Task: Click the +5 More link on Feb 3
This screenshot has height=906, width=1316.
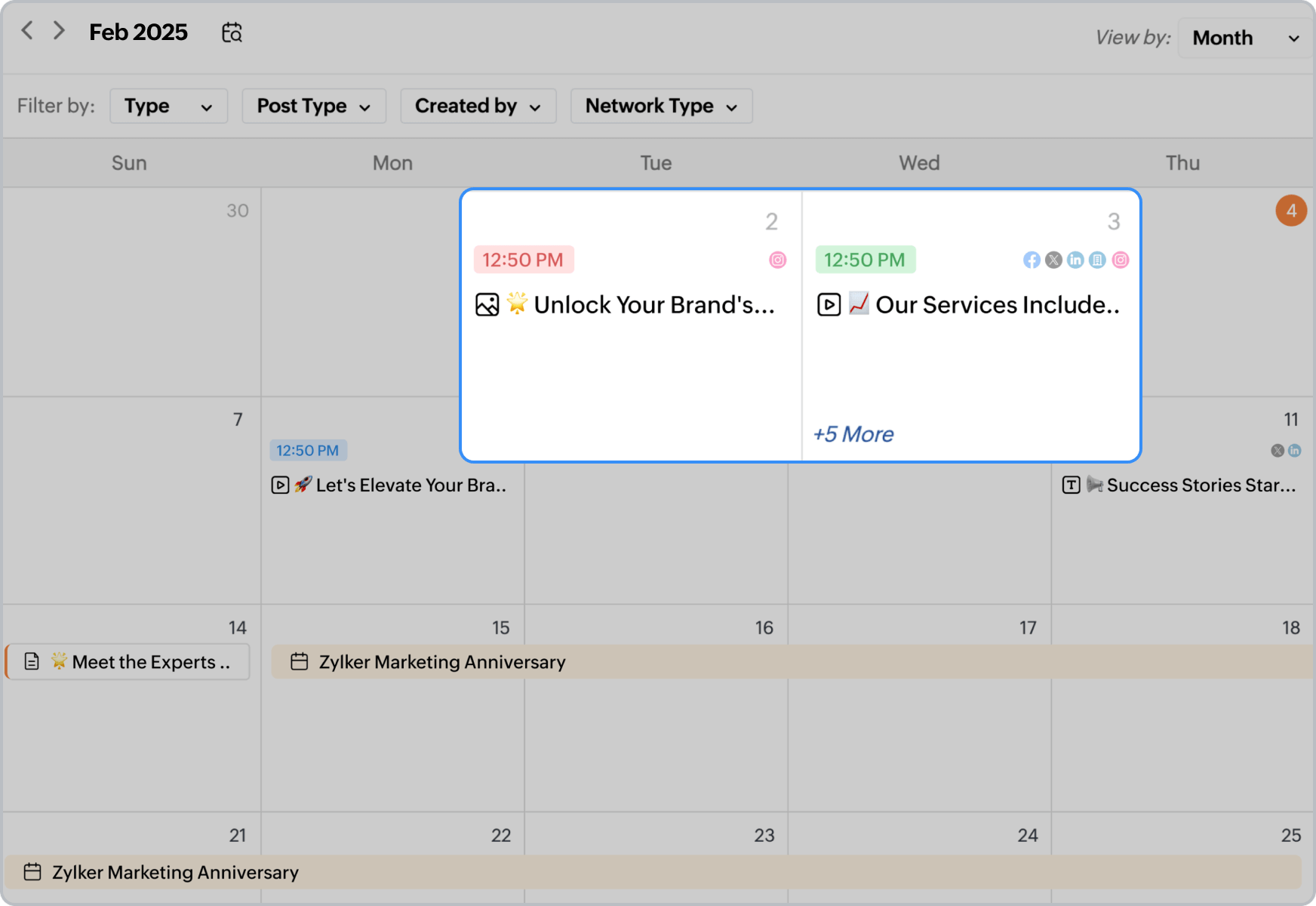Action: click(x=853, y=433)
